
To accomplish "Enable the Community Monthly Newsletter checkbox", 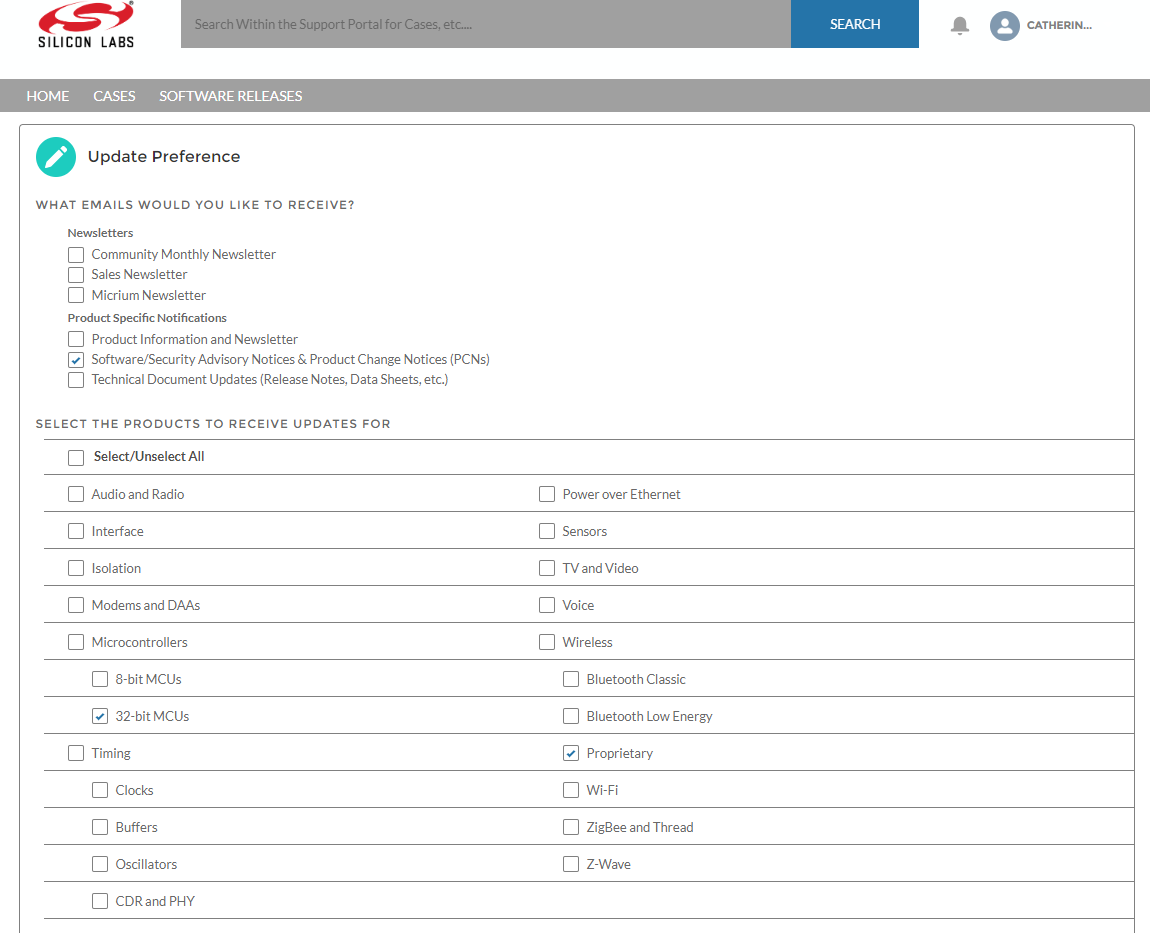I will (75, 254).
